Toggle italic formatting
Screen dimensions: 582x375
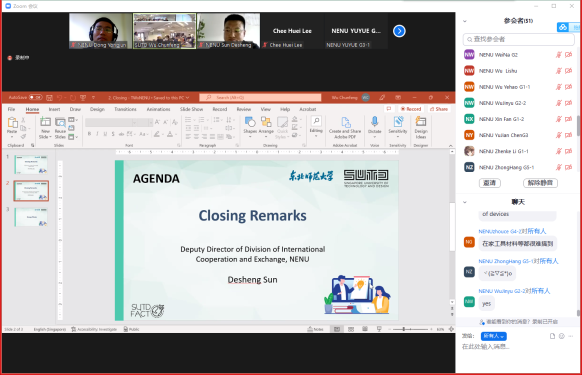(97, 134)
